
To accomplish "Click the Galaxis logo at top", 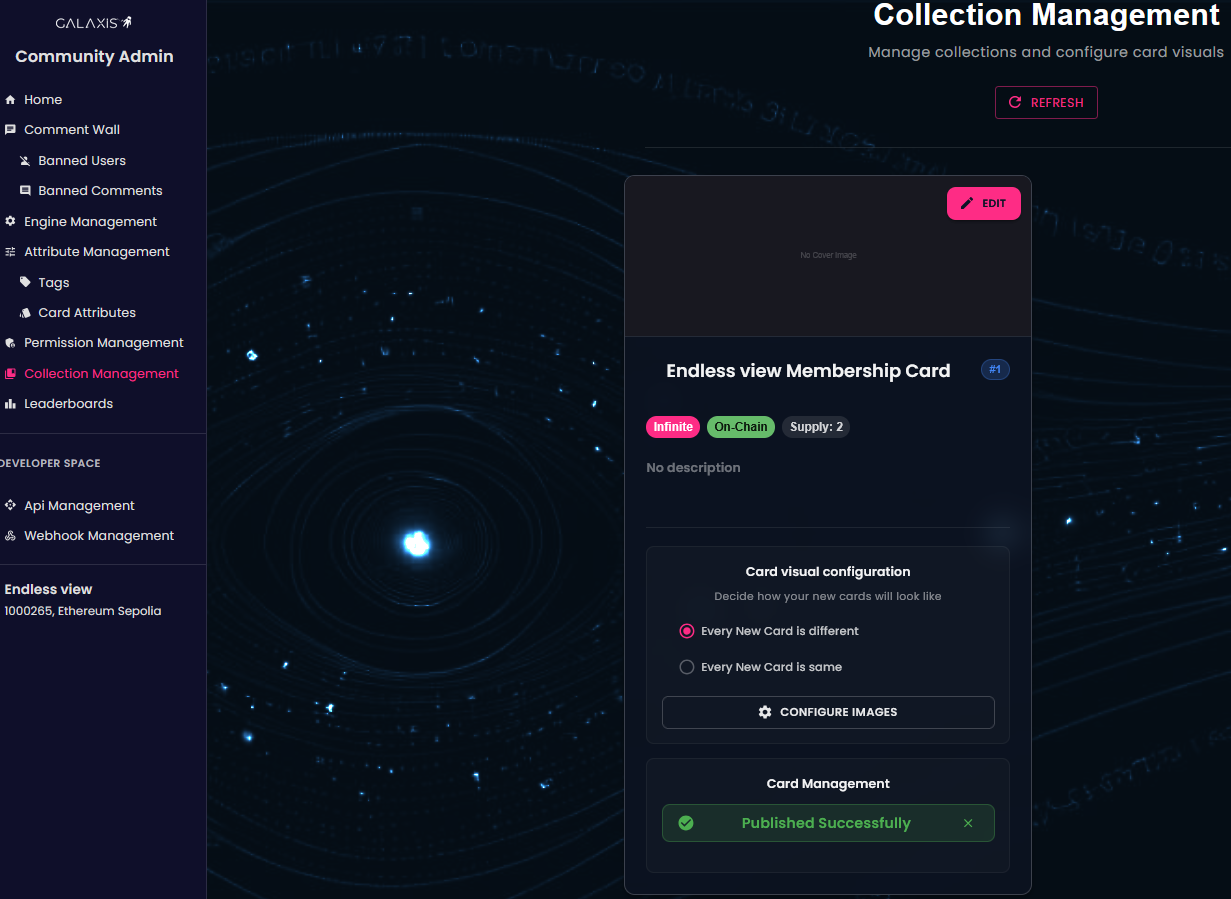I will coord(94,22).
